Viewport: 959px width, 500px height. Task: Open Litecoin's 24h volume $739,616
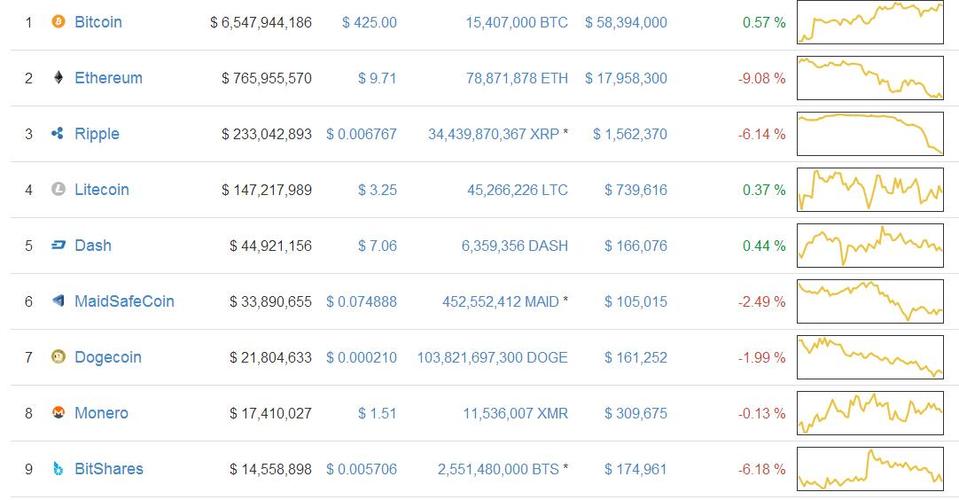pyautogui.click(x=635, y=190)
